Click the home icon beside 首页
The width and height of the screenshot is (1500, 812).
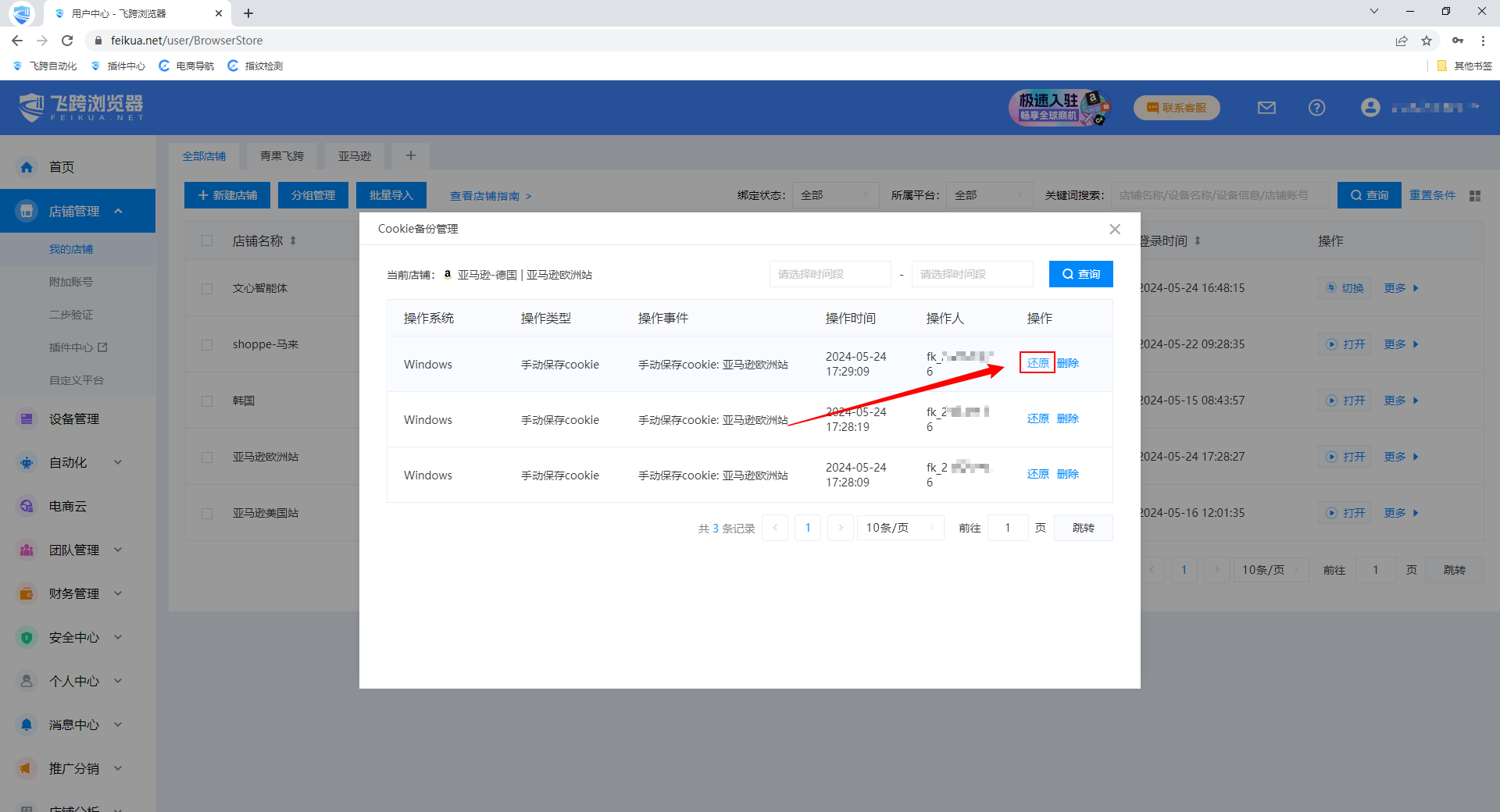(x=27, y=167)
